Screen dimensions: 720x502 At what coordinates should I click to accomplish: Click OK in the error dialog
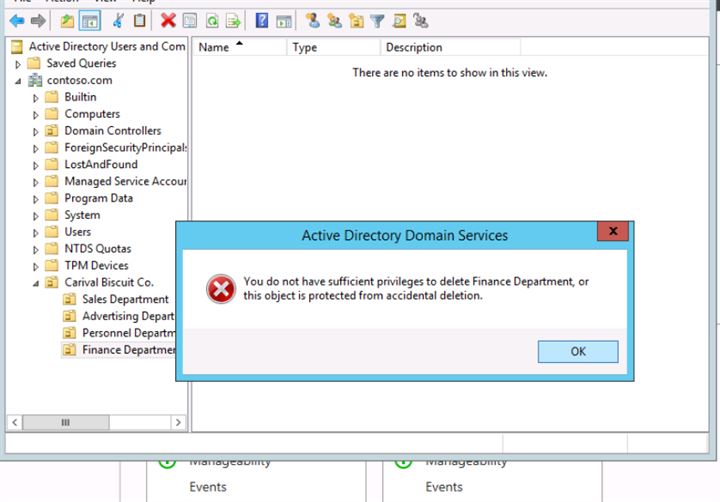coord(578,351)
